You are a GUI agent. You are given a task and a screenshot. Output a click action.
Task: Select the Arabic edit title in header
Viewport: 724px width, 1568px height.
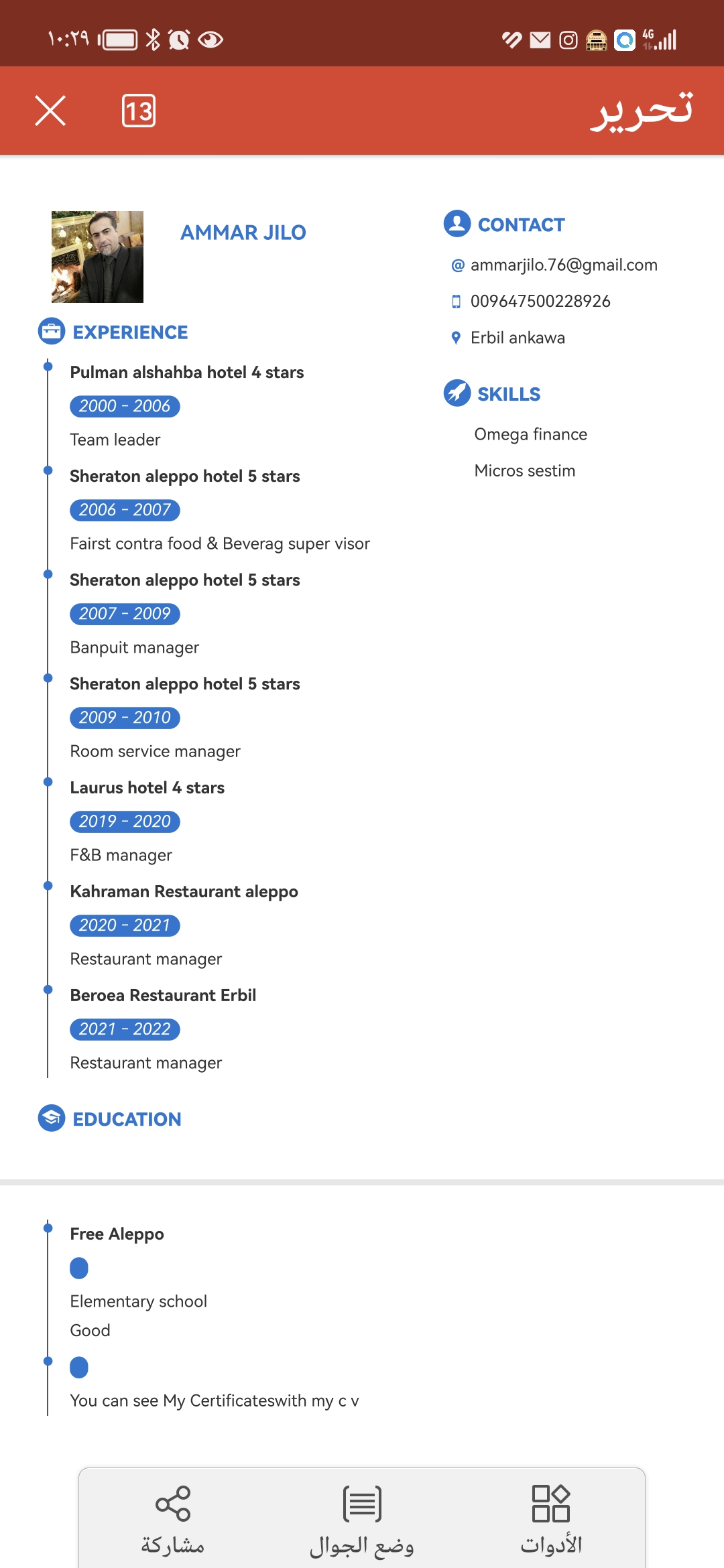642,111
